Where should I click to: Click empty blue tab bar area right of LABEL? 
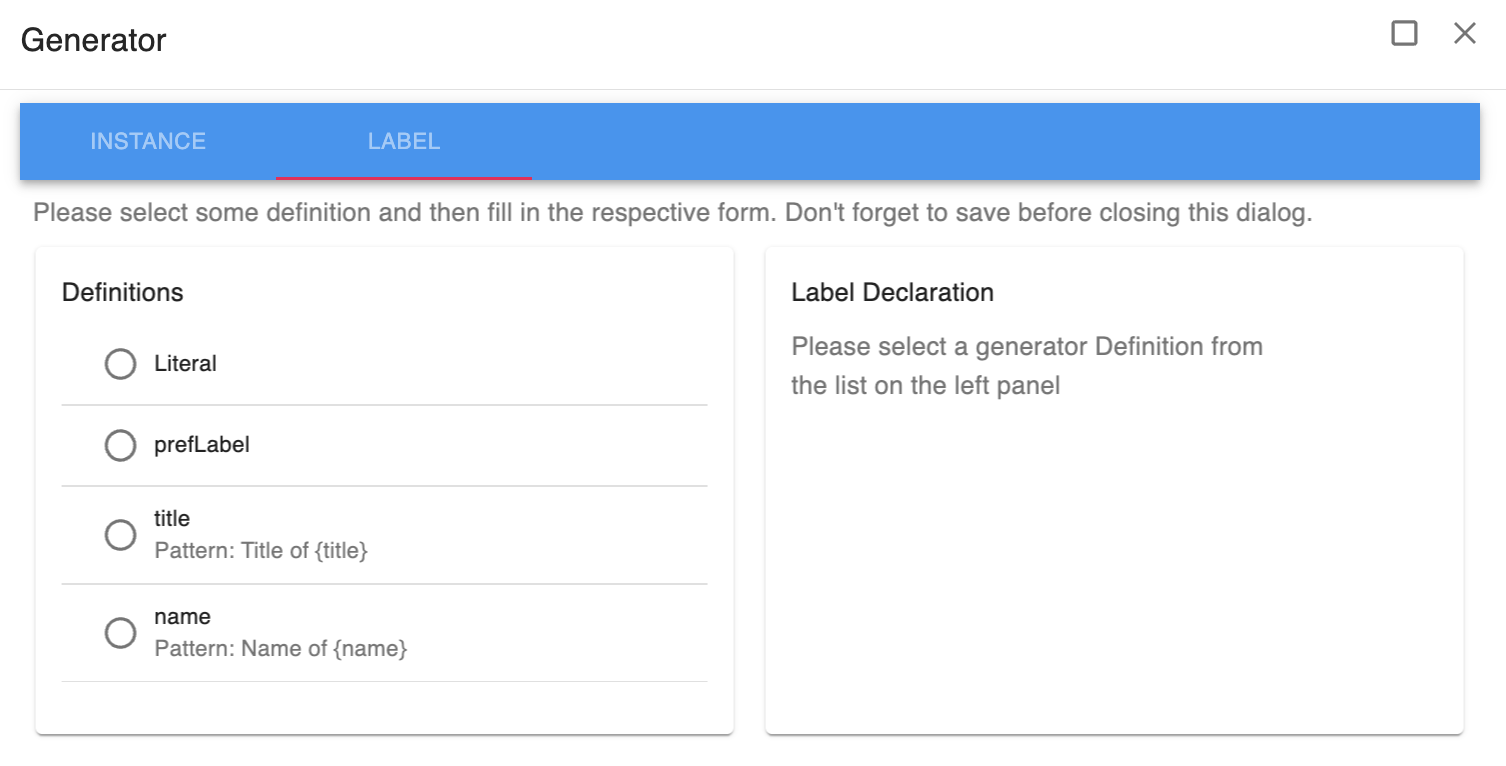click(x=1000, y=141)
